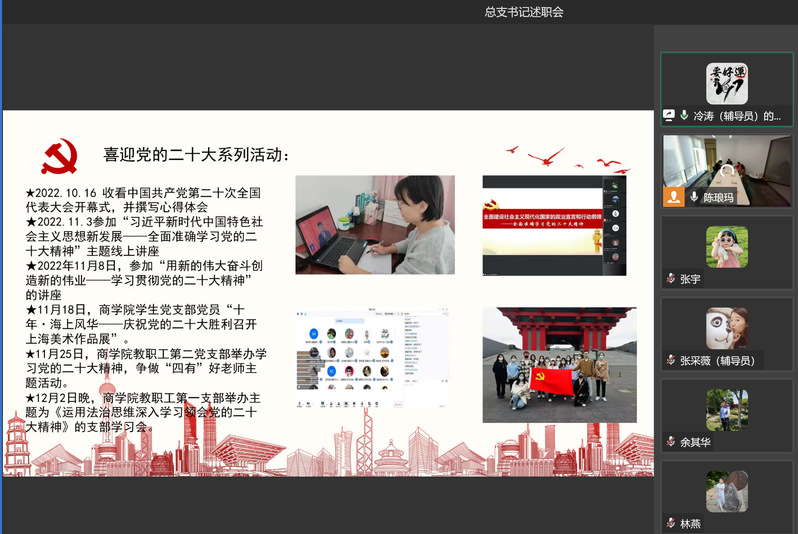Click the girl studying at laptop photo

[x=375, y=225]
